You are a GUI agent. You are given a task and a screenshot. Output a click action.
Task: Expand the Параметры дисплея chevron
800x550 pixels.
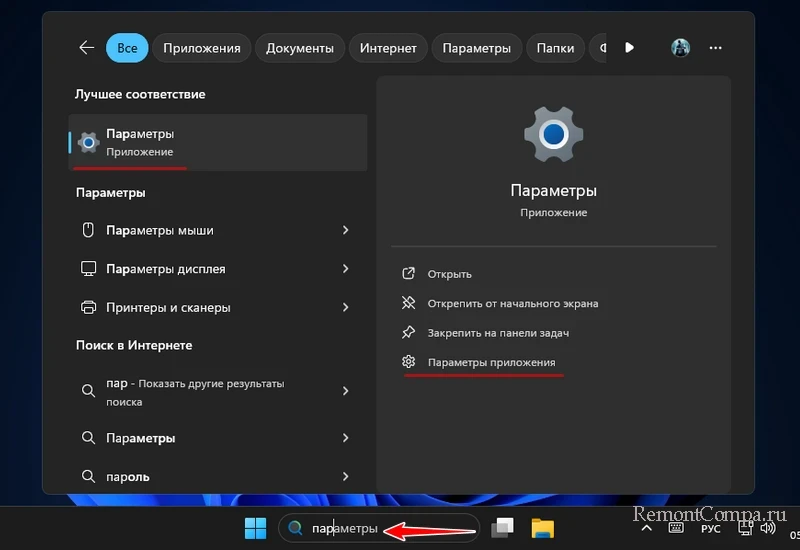coord(345,268)
